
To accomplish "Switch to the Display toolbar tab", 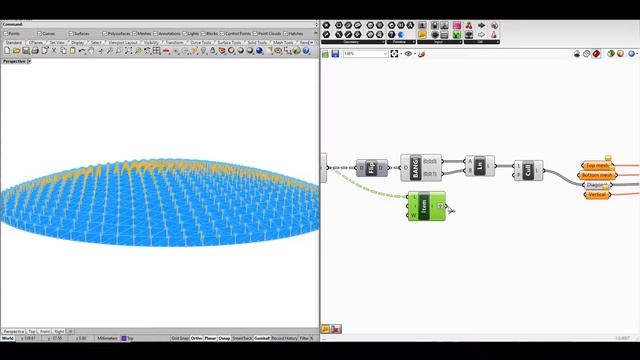I will [77, 42].
